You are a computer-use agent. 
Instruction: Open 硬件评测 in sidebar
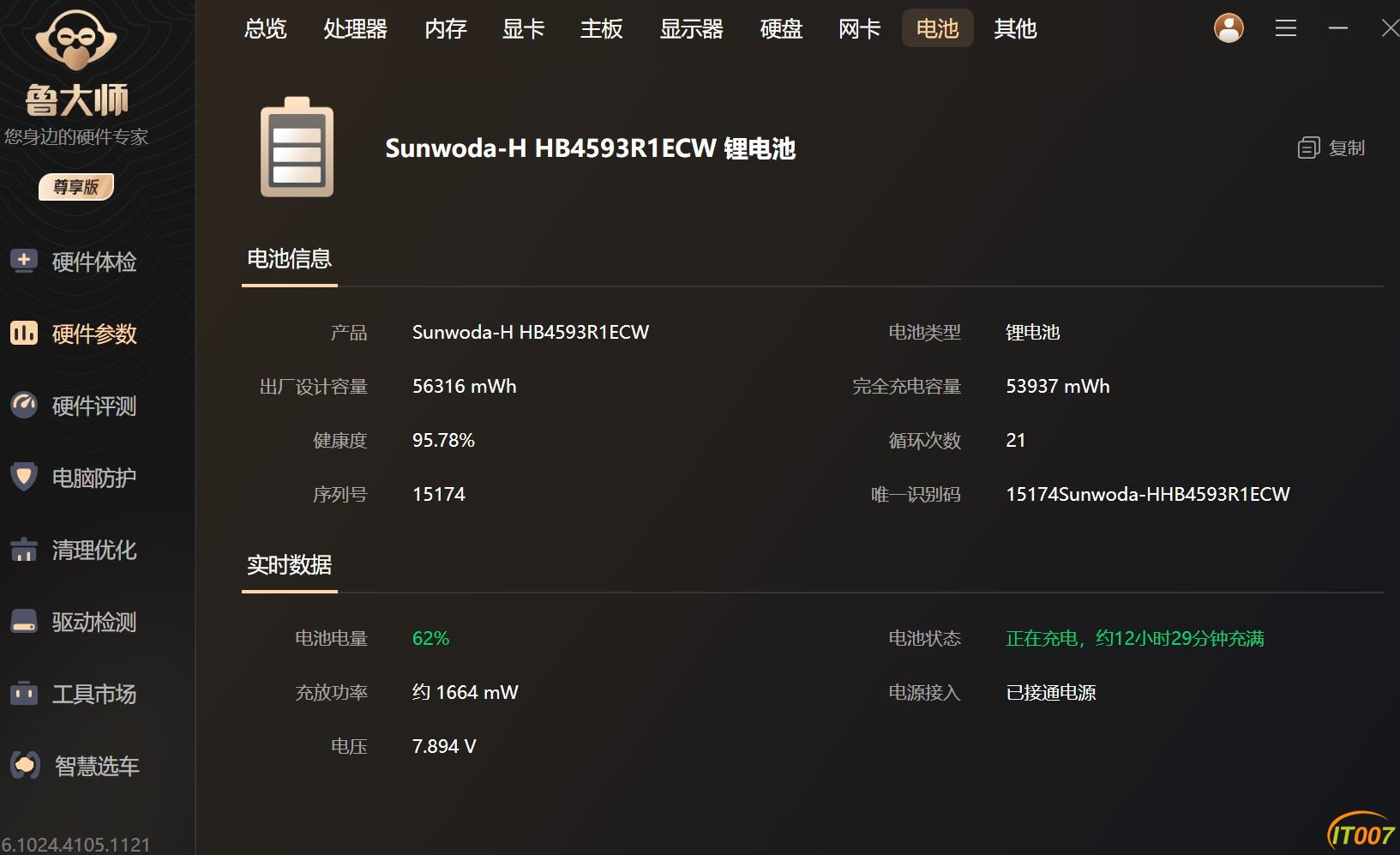tap(94, 406)
